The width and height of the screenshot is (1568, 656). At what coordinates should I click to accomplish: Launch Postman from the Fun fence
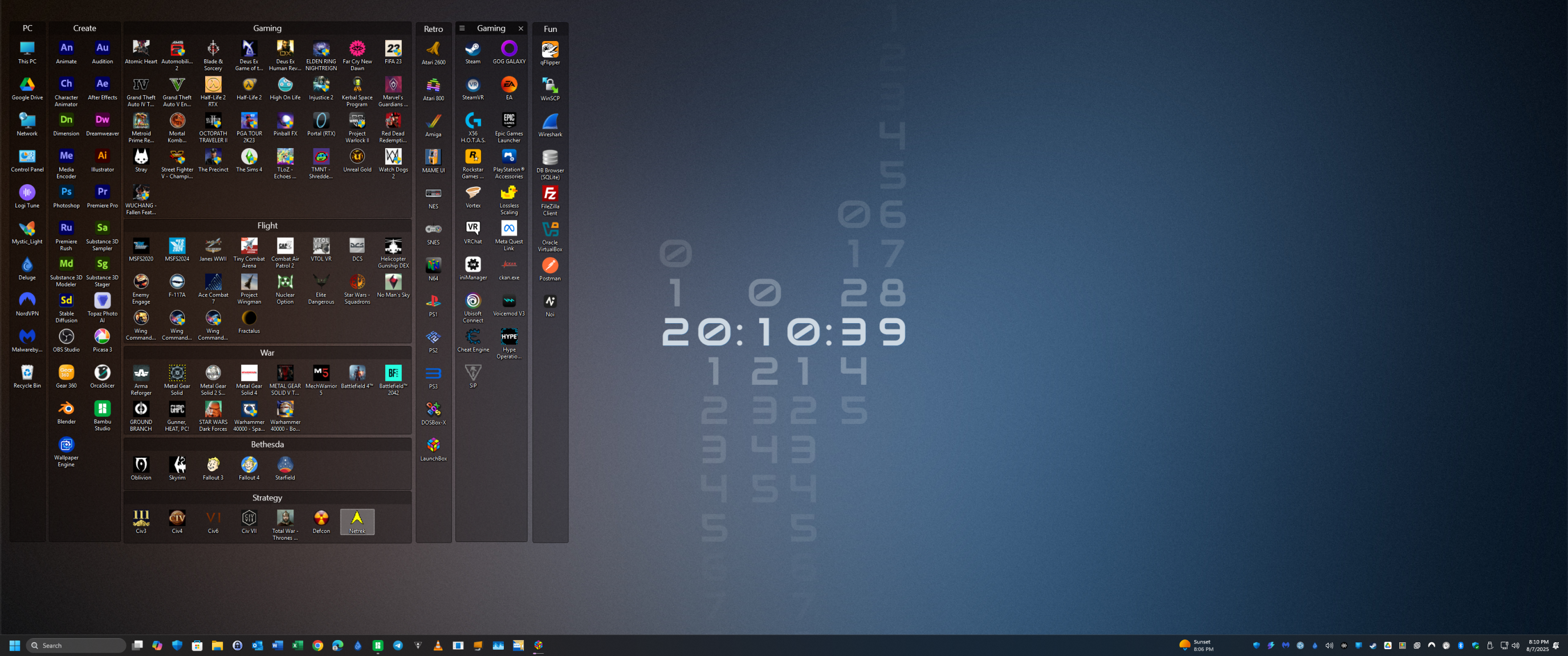[x=550, y=269]
